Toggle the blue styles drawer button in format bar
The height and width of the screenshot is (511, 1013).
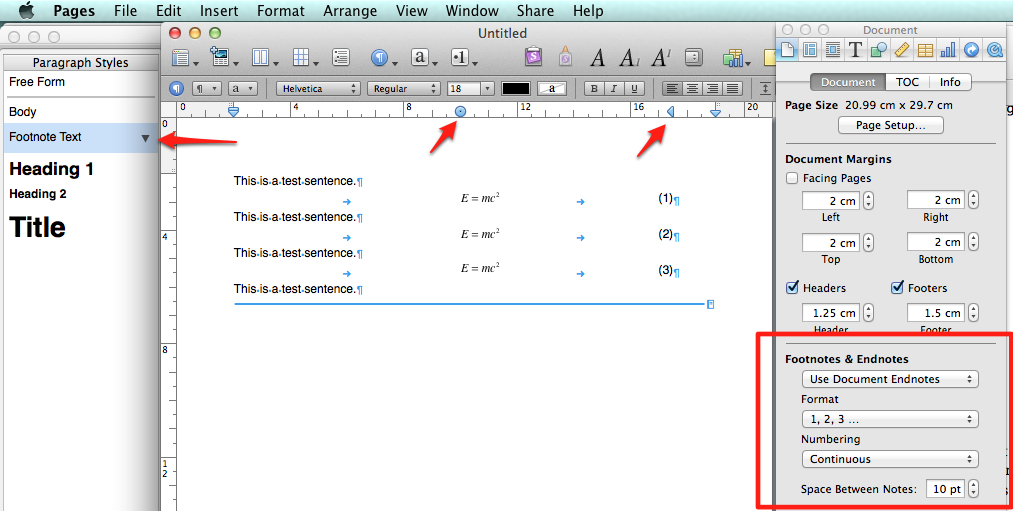[176, 89]
